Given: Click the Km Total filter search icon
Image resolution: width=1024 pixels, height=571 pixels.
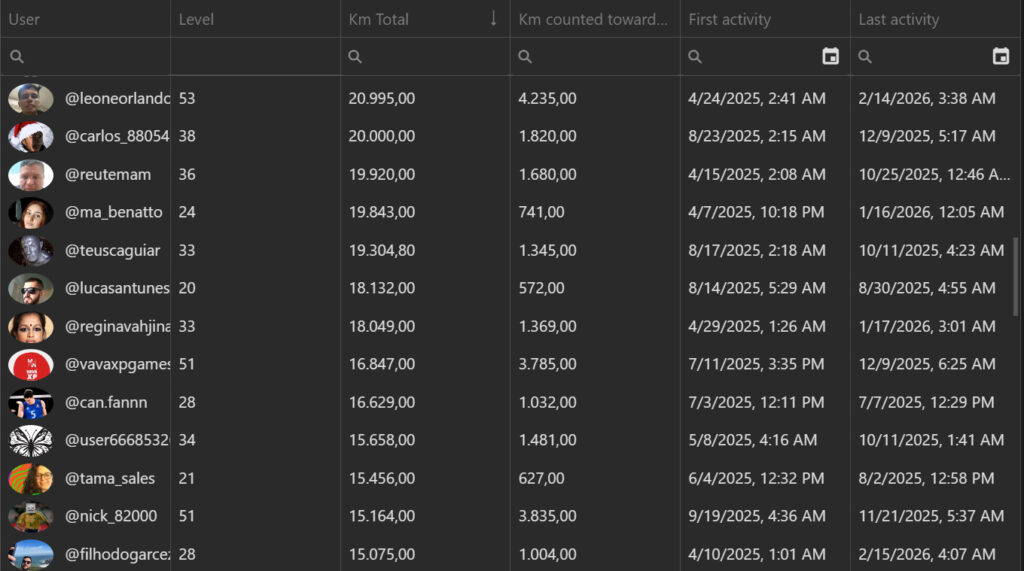Looking at the screenshot, I should click(355, 57).
